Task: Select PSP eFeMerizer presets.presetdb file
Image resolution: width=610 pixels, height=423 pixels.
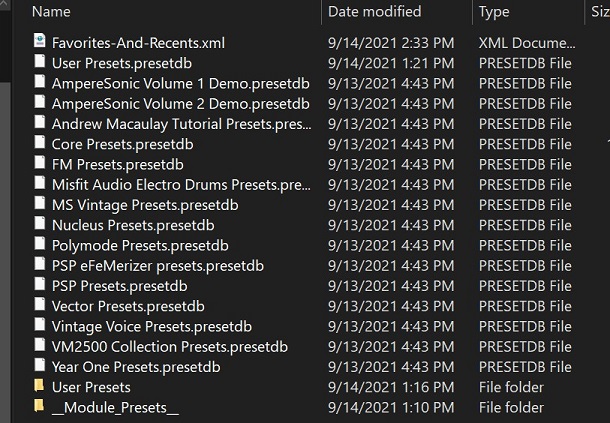Action: coord(158,266)
